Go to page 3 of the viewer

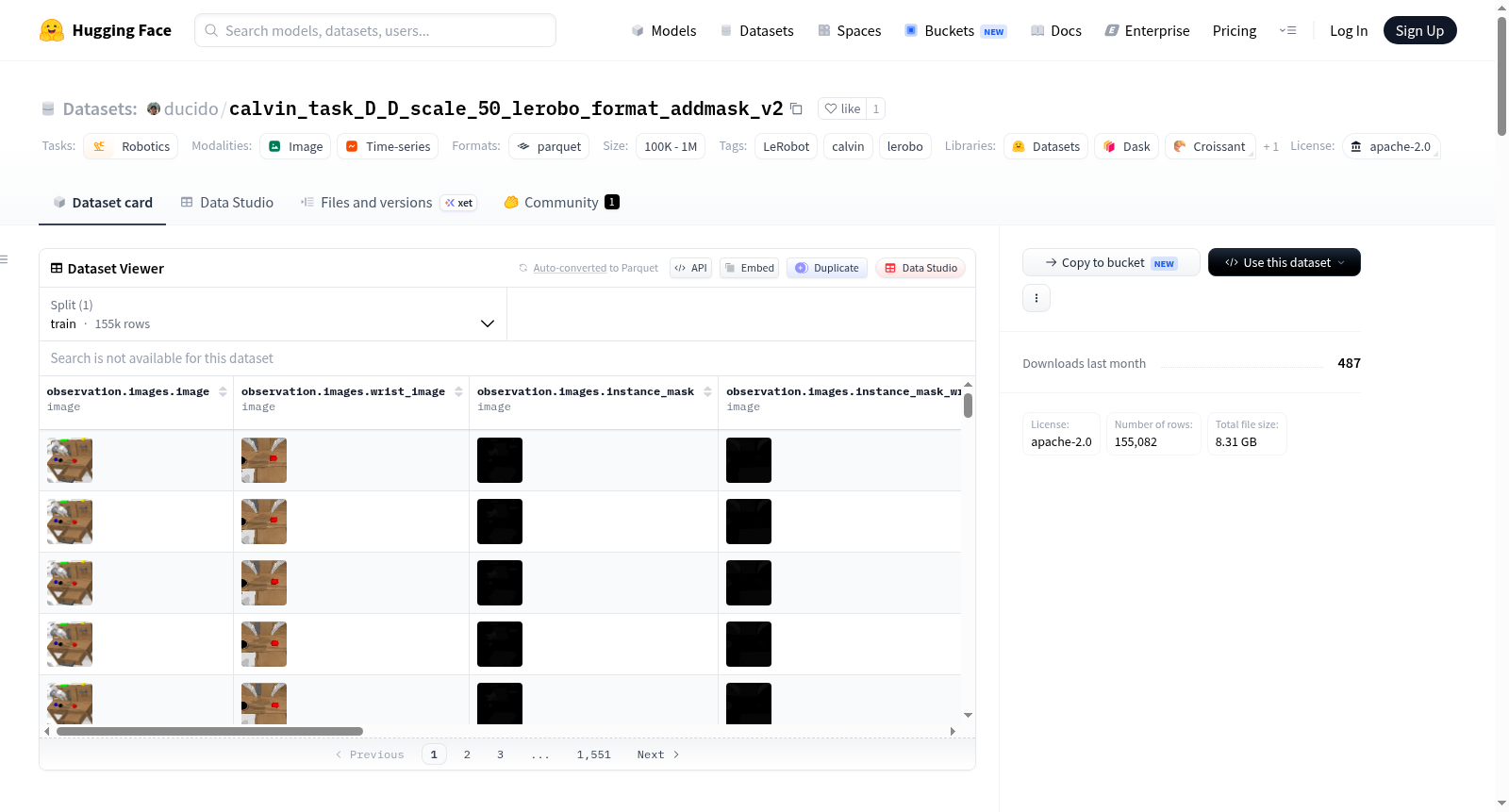point(500,754)
